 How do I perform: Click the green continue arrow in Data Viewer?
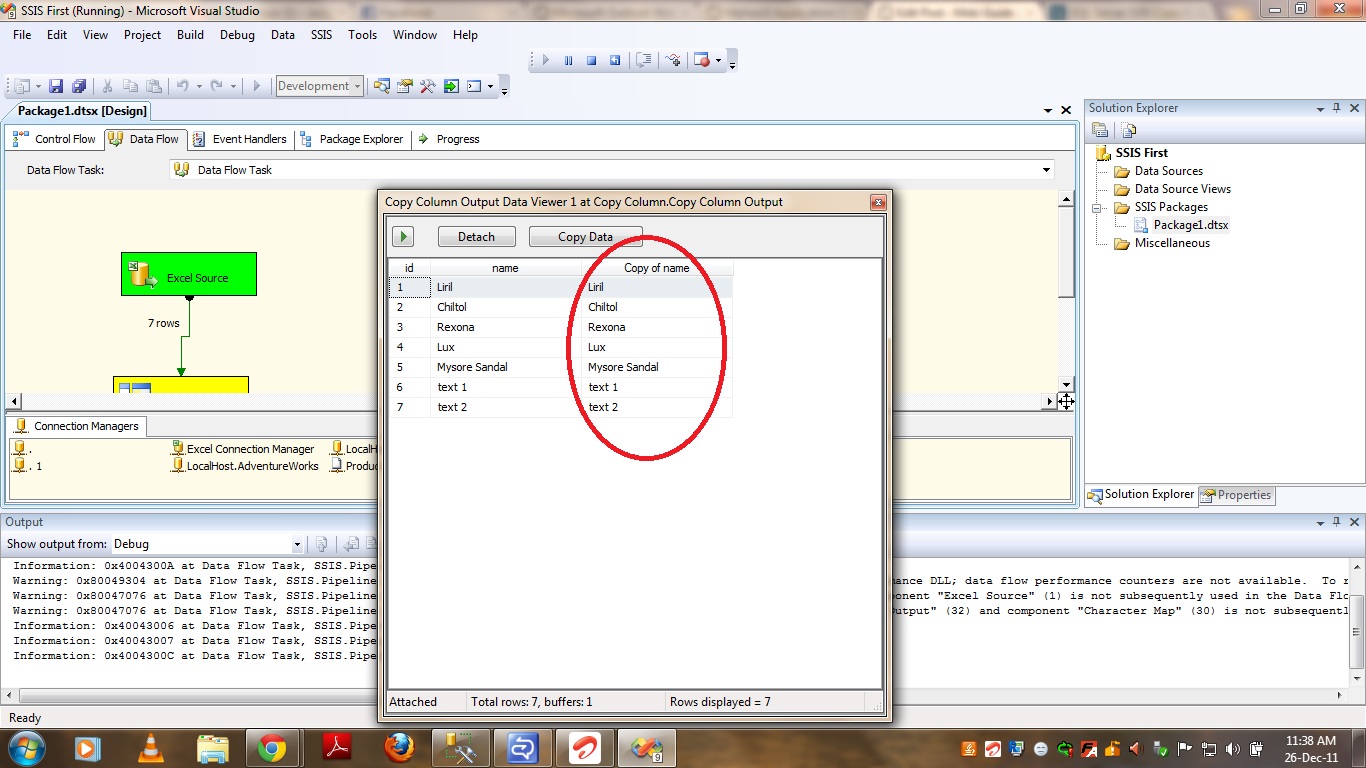coord(402,237)
